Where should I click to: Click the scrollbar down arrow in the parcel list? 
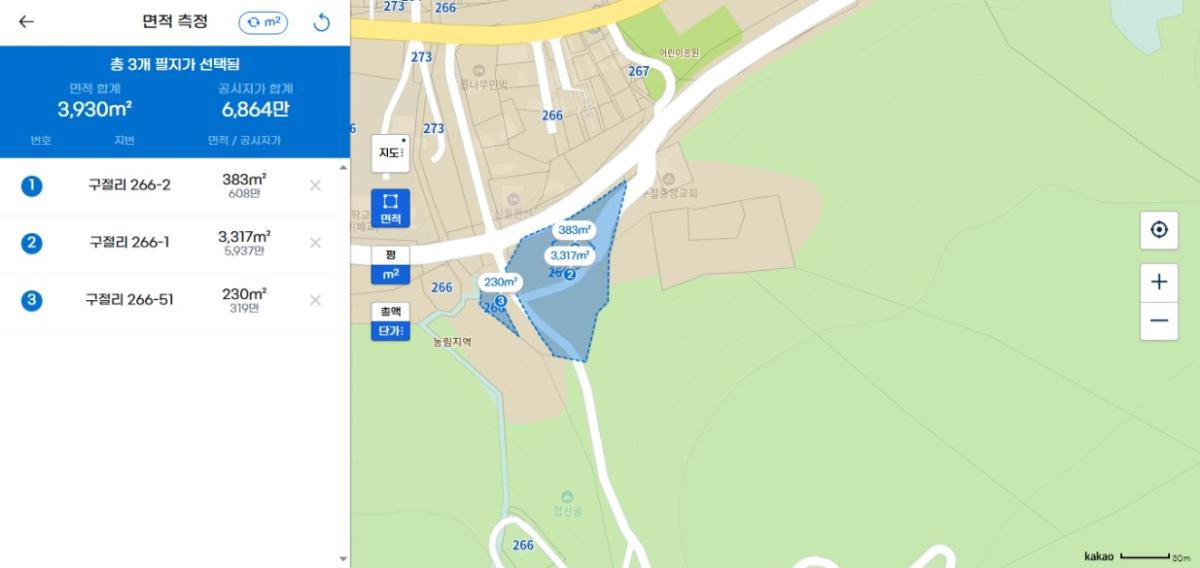tap(343, 559)
